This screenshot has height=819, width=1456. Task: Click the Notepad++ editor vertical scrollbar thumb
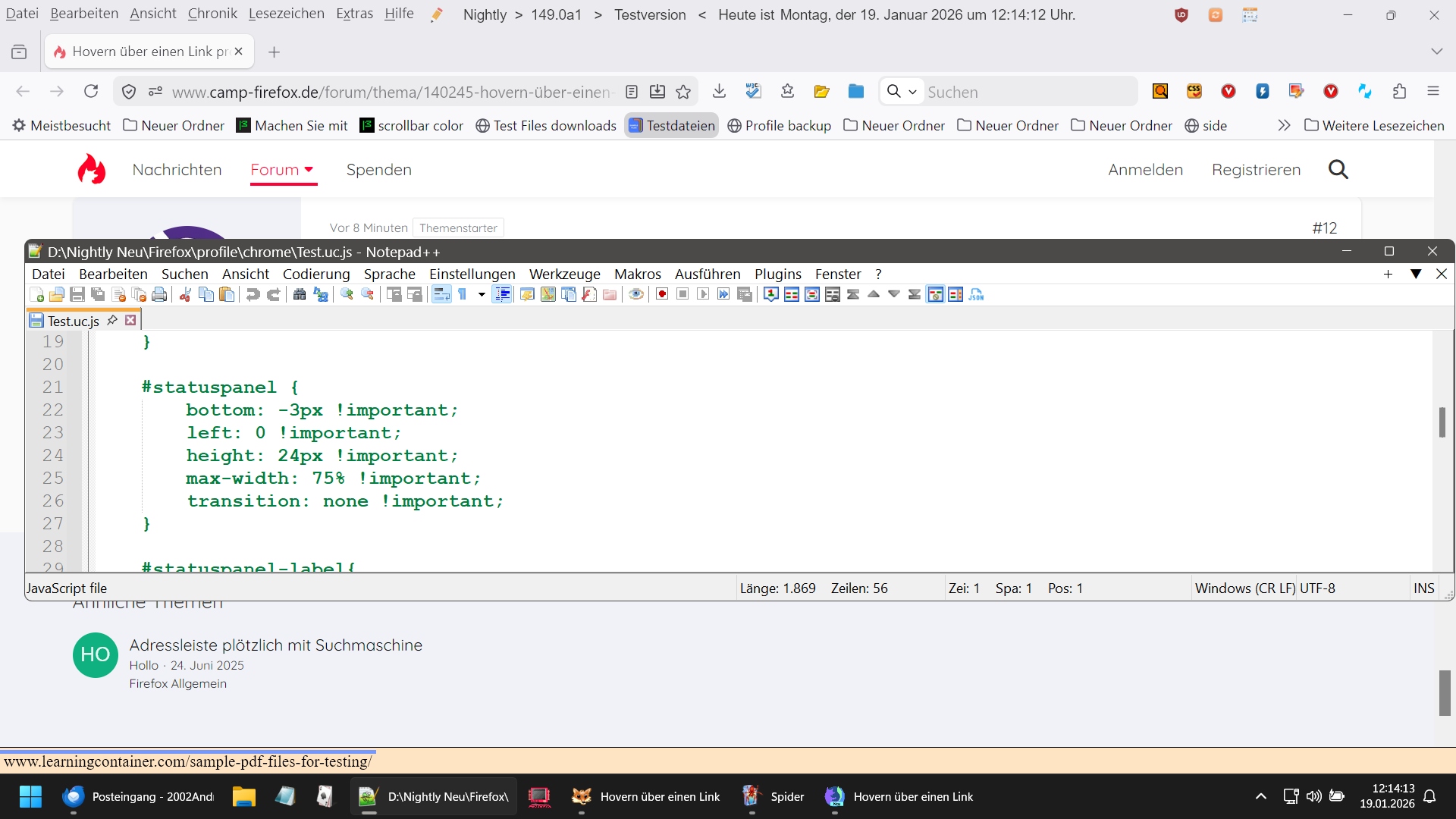pos(1442,422)
